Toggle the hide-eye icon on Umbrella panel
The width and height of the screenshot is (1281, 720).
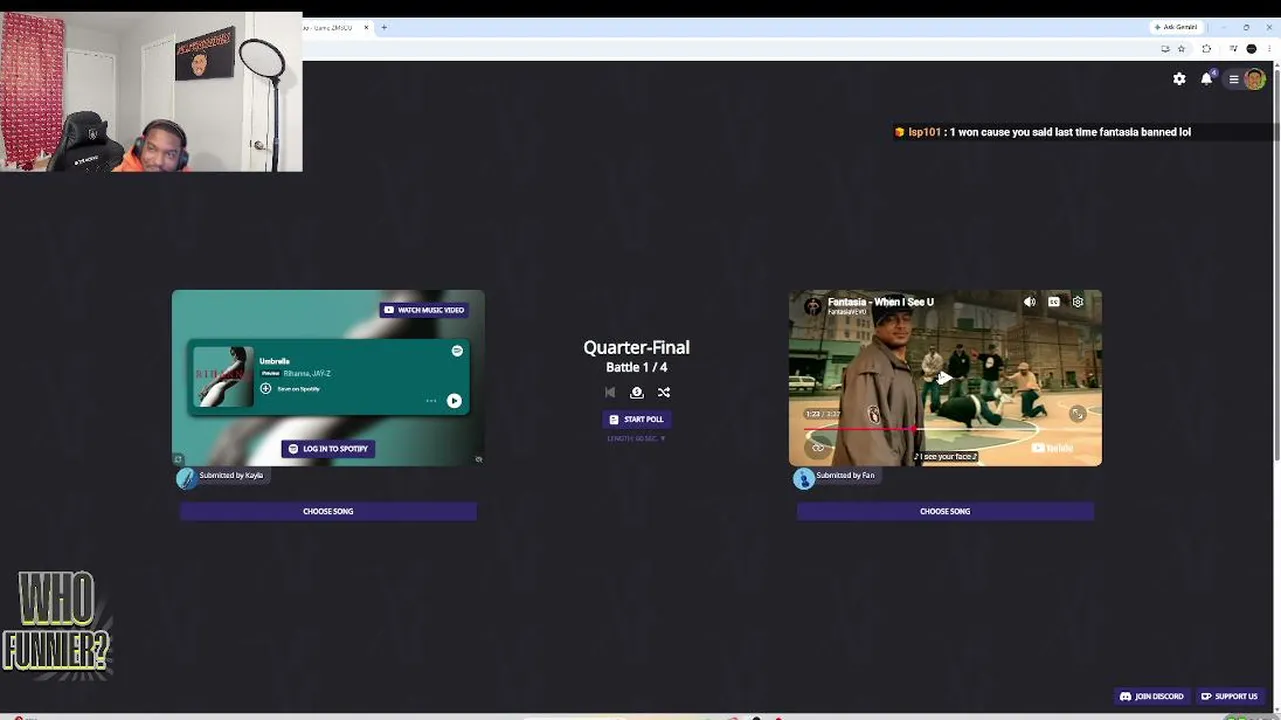coord(479,460)
